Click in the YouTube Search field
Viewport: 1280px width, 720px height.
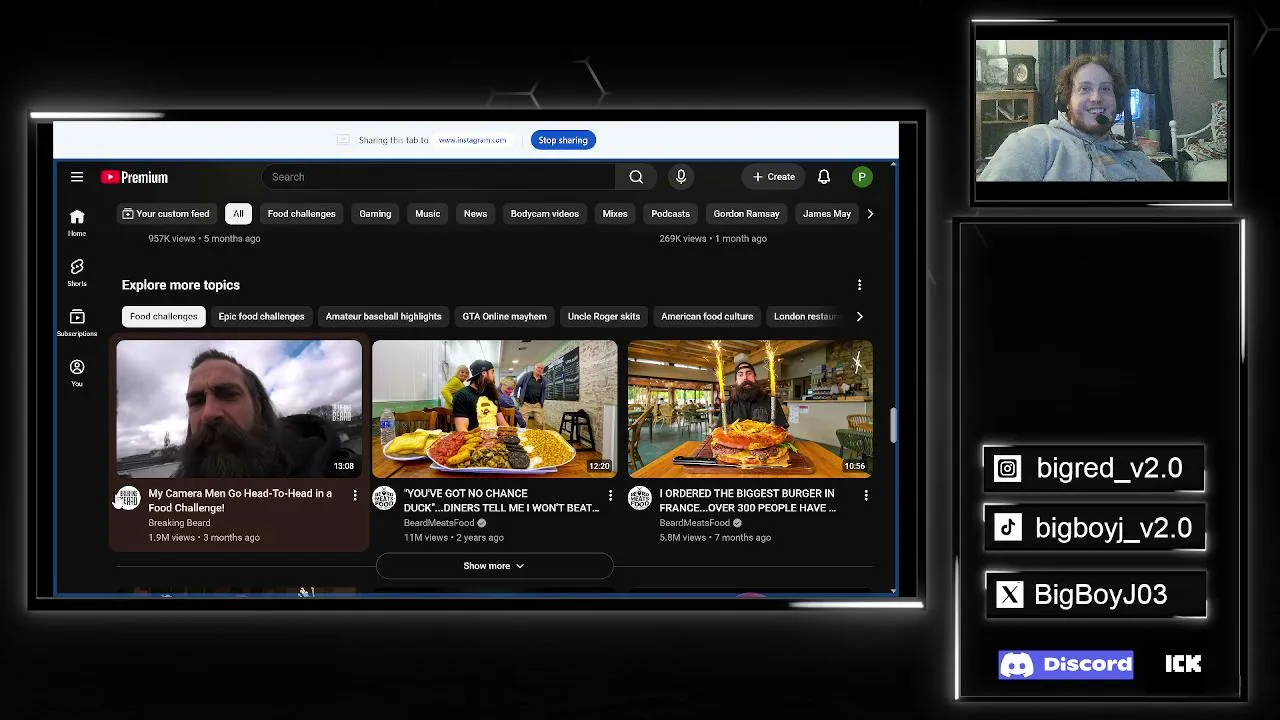(x=438, y=177)
